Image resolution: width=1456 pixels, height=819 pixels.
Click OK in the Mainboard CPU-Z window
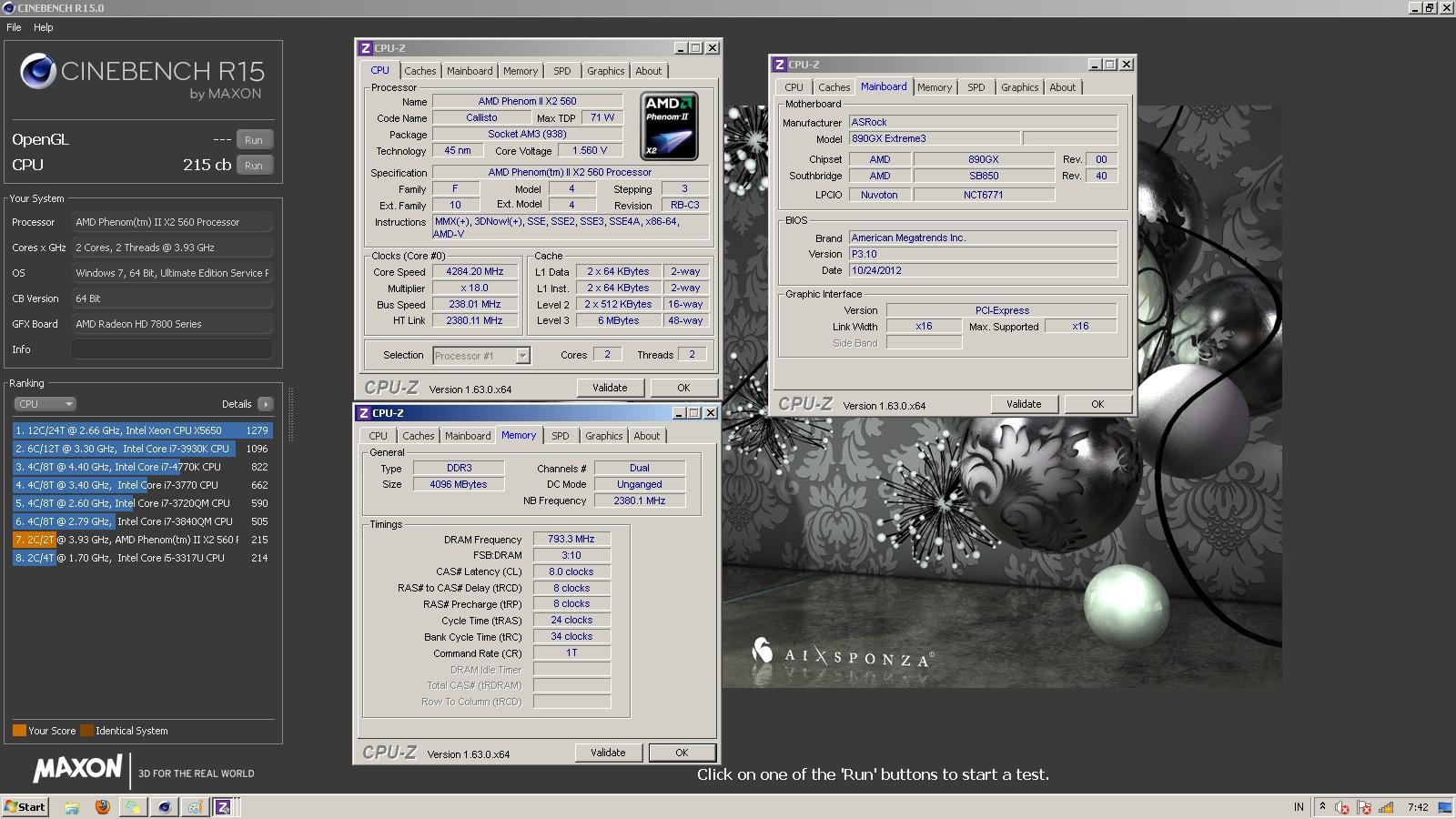[x=1097, y=404]
